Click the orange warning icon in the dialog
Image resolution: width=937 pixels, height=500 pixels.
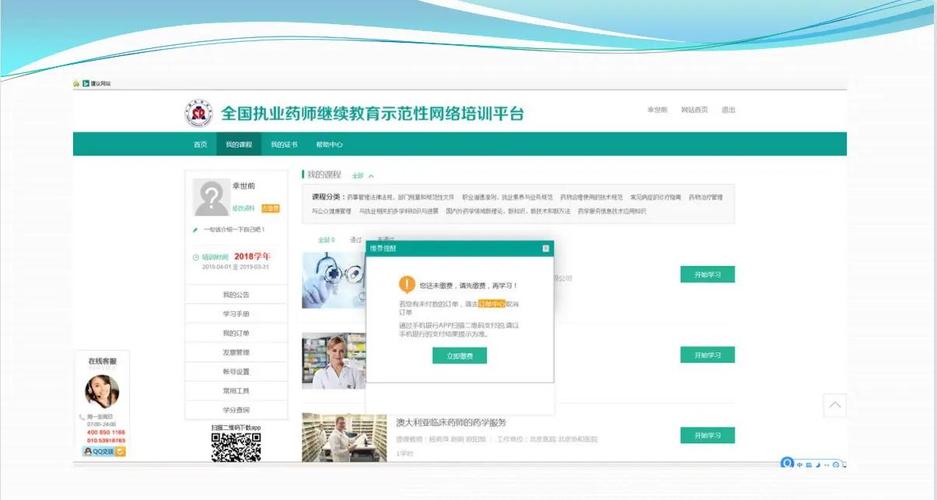tap(407, 284)
